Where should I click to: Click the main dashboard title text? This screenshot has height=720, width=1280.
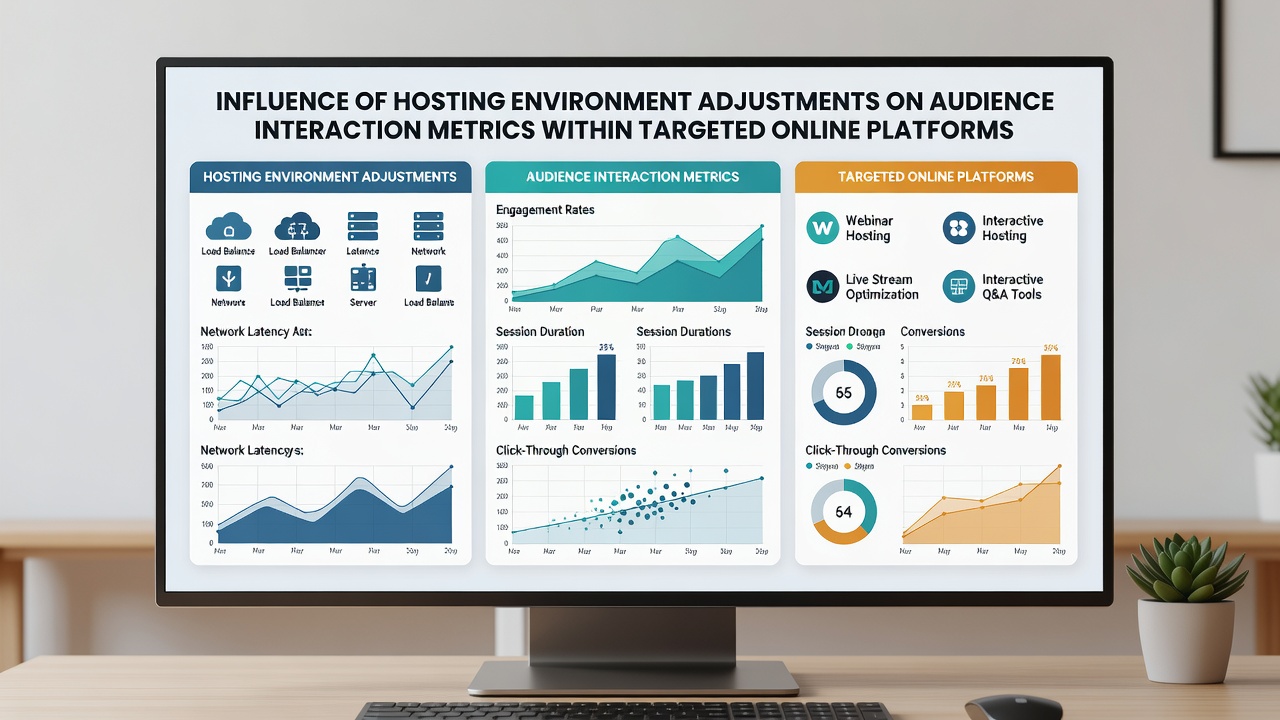634,115
